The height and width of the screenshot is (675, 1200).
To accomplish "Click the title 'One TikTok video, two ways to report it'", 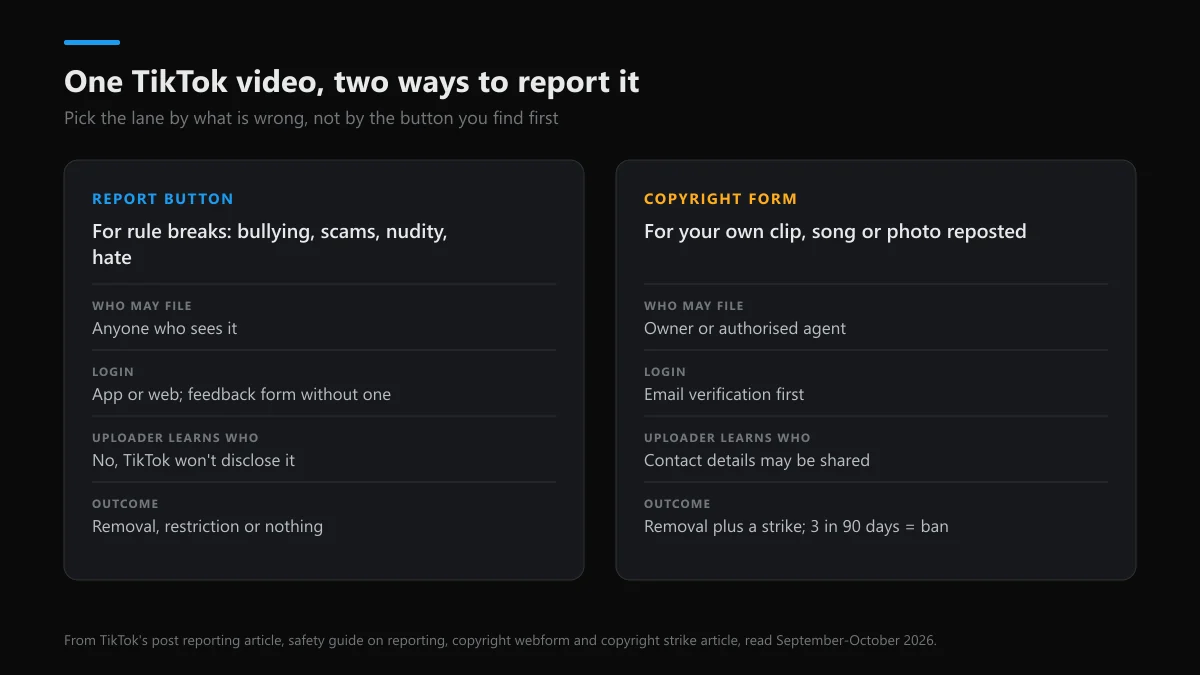I will click(x=352, y=82).
